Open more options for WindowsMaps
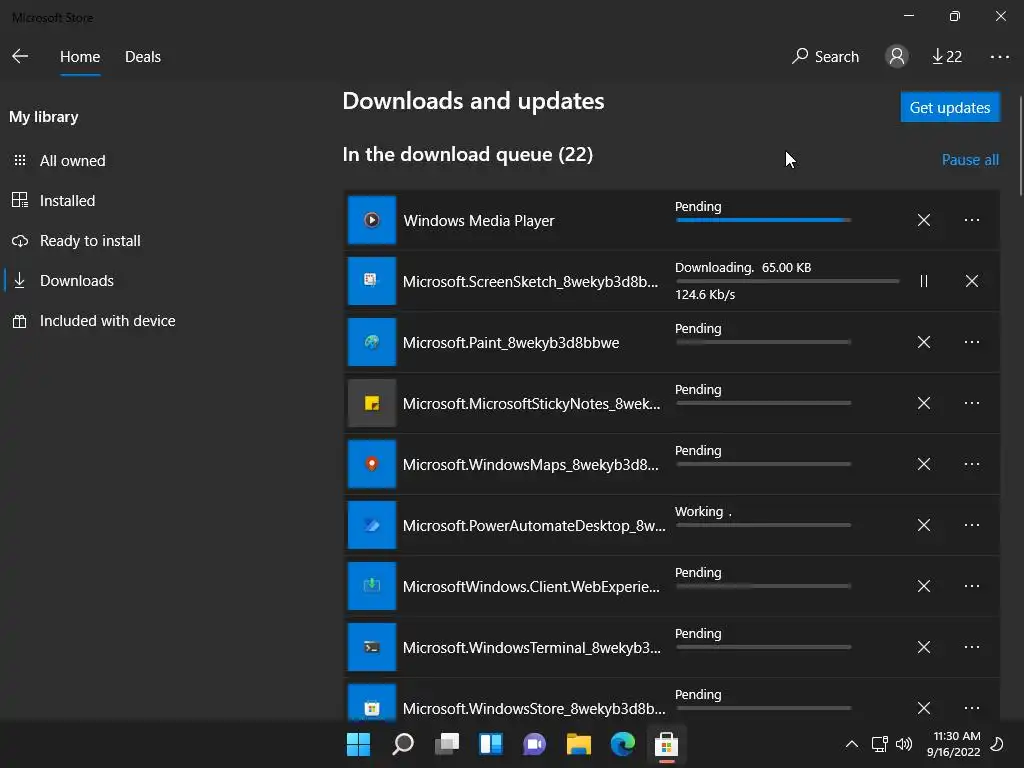The height and width of the screenshot is (768, 1024). tap(972, 464)
